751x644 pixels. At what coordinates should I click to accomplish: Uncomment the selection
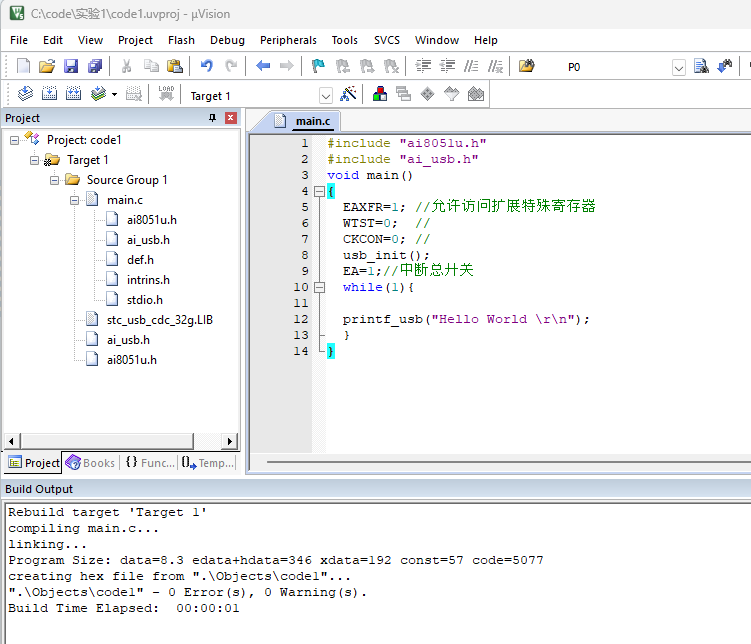[495, 66]
